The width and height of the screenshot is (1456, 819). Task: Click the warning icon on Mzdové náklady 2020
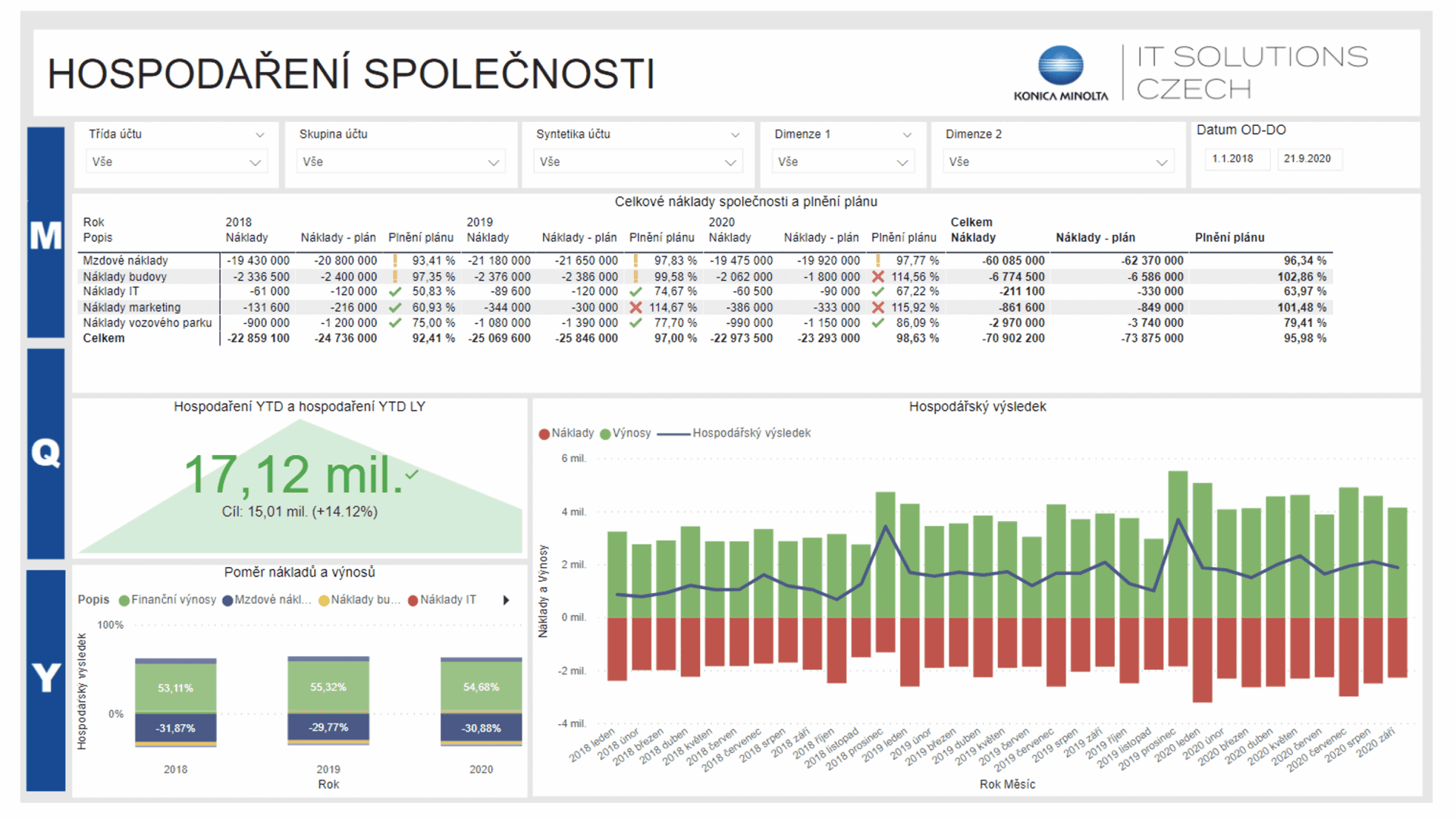[x=877, y=260]
